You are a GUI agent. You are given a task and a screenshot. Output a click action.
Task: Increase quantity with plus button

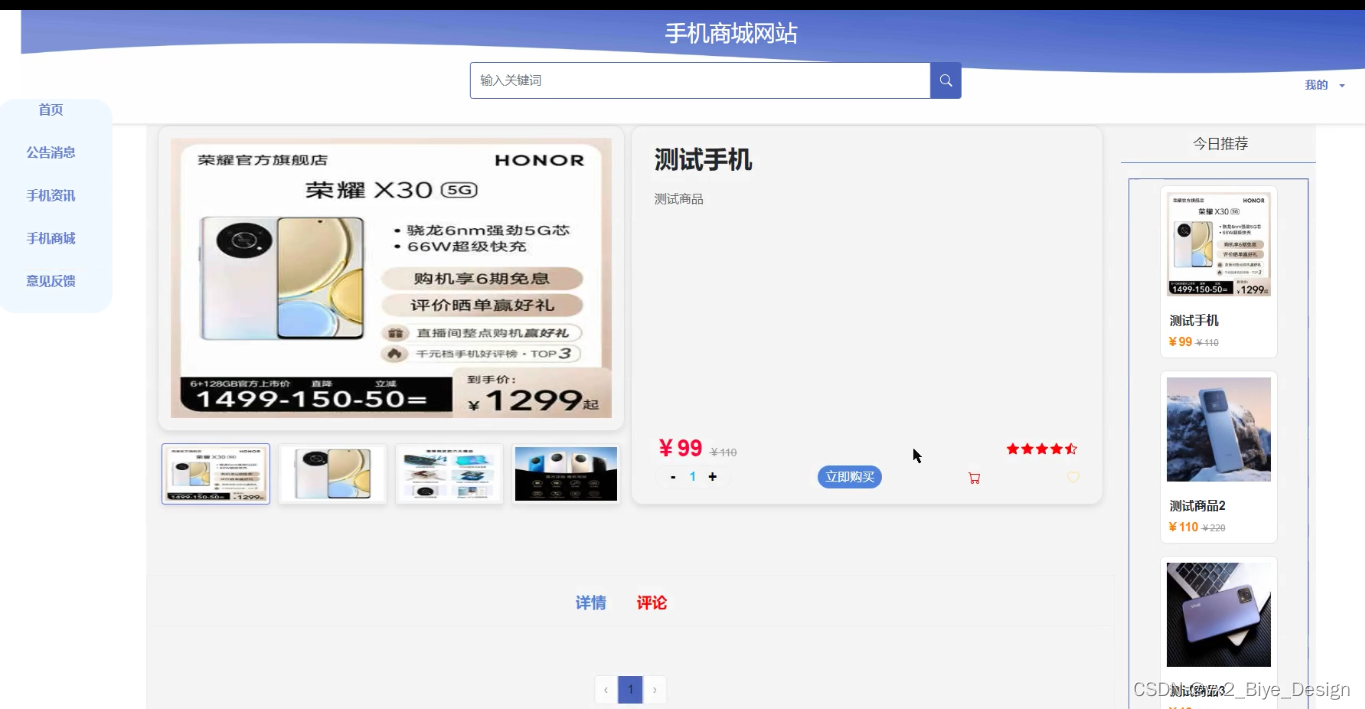(x=712, y=477)
